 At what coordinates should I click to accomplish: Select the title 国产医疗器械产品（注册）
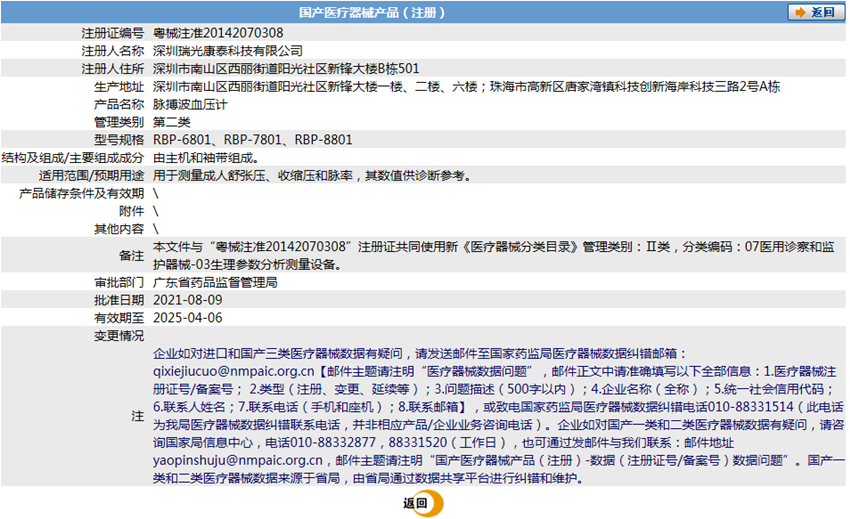click(372, 12)
